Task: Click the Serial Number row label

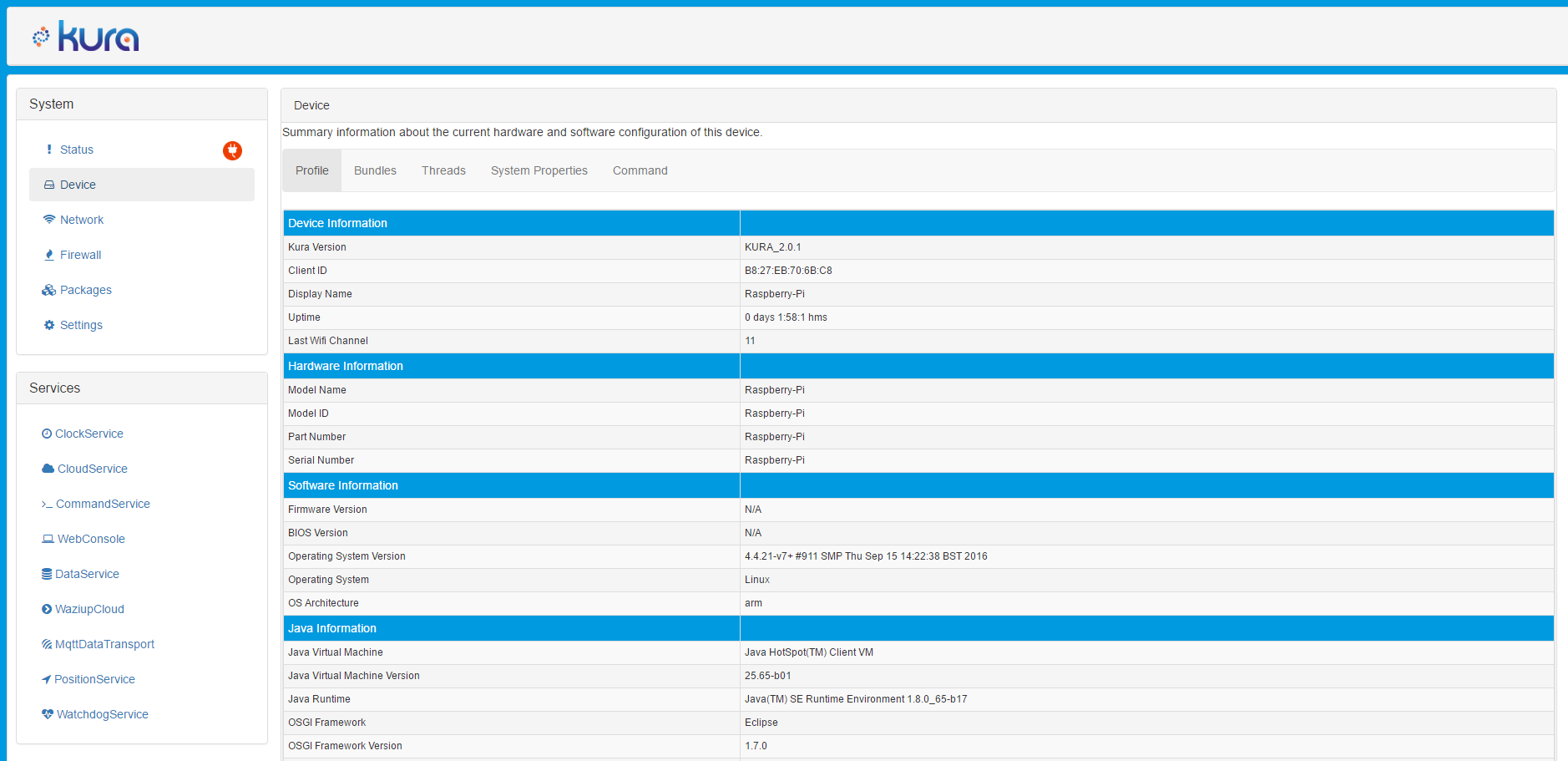Action: pos(321,460)
